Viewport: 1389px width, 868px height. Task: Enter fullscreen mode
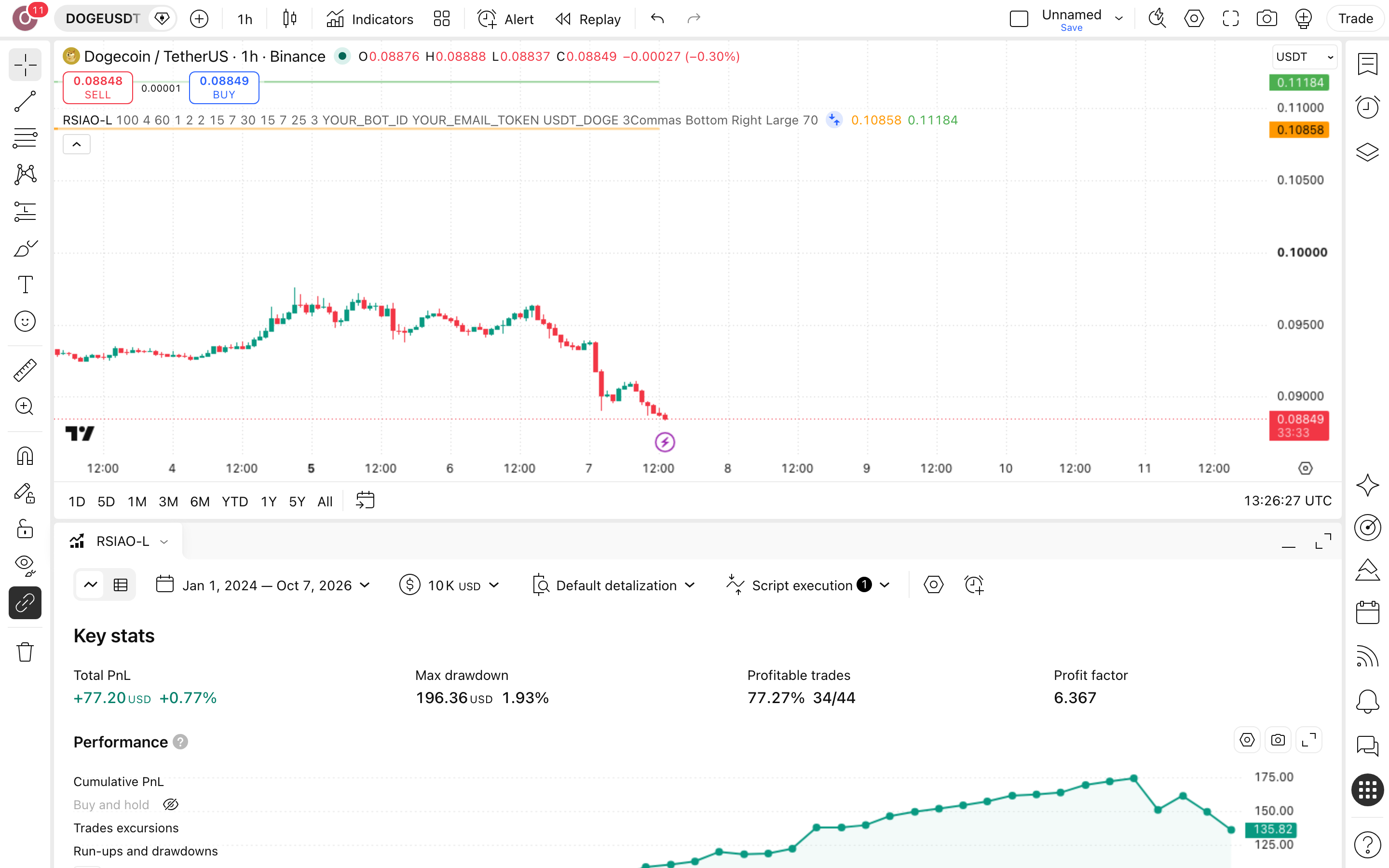[1231, 19]
